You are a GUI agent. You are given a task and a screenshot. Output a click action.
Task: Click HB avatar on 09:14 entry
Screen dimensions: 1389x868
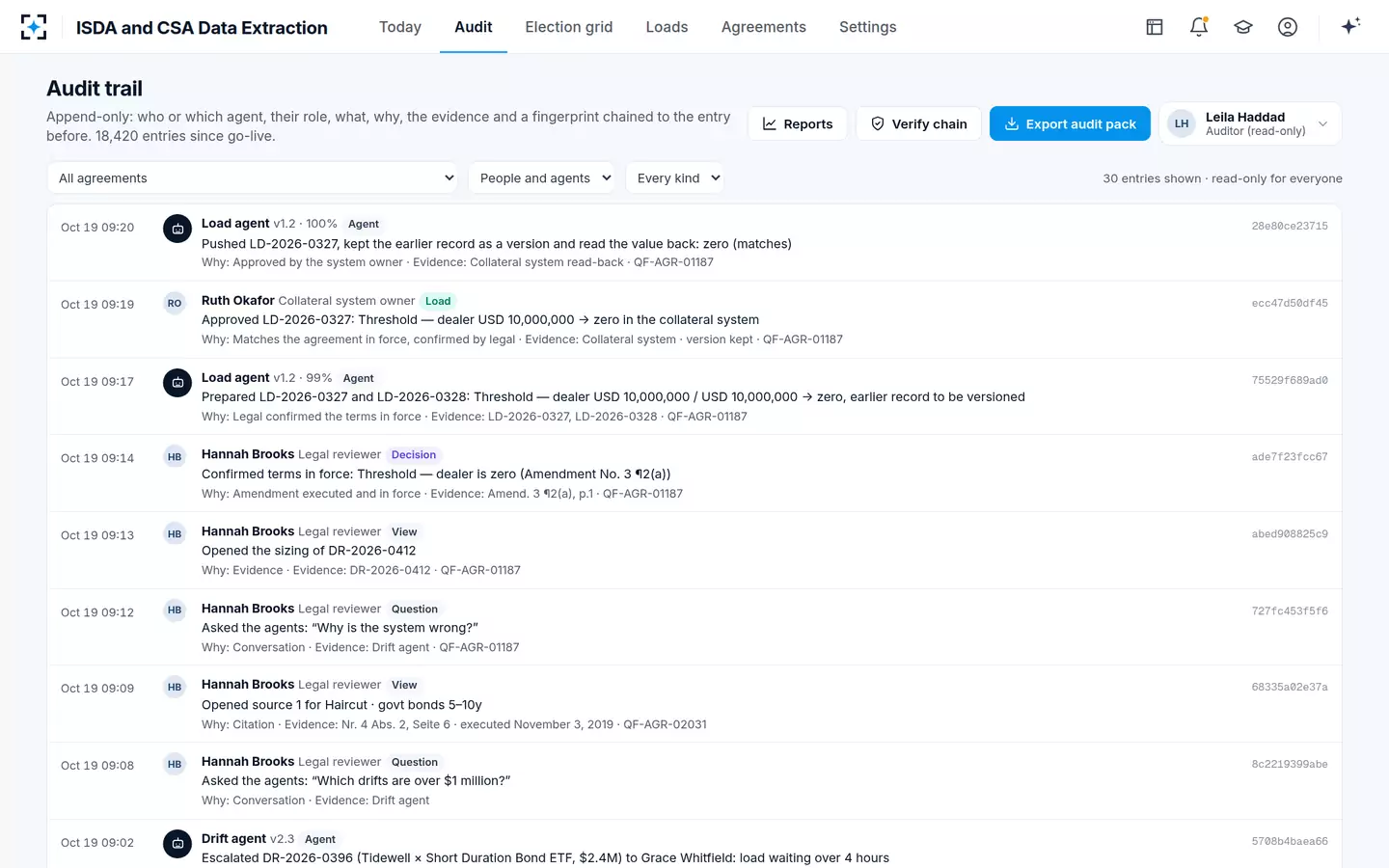(x=175, y=457)
